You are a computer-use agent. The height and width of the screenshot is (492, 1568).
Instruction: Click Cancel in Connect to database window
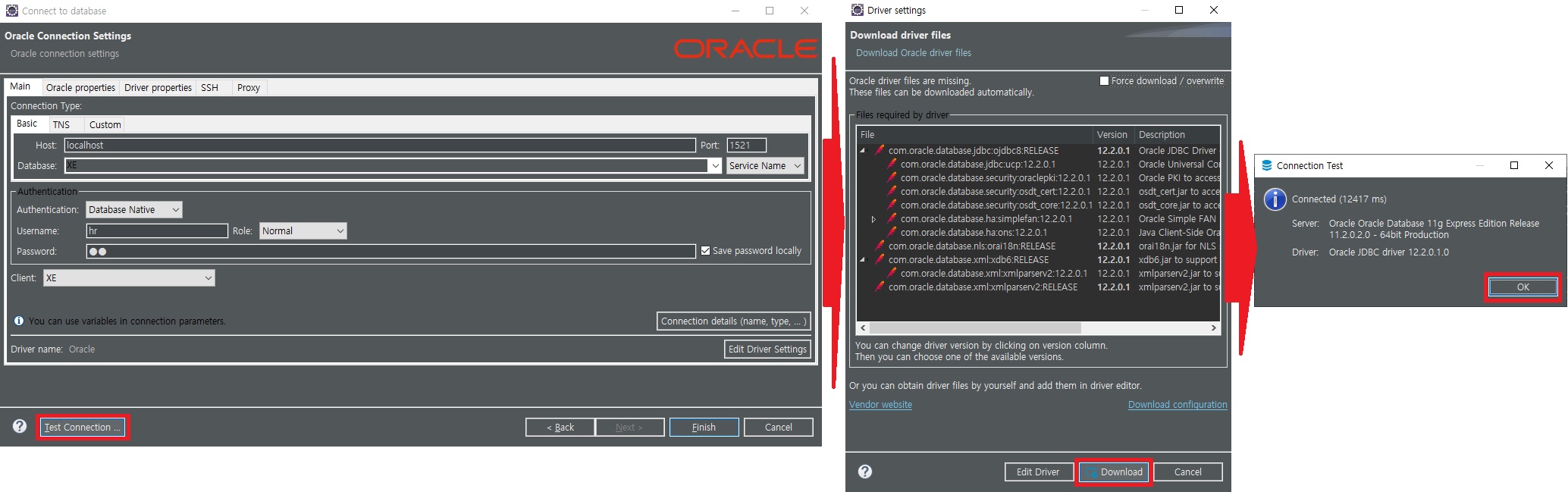[779, 427]
